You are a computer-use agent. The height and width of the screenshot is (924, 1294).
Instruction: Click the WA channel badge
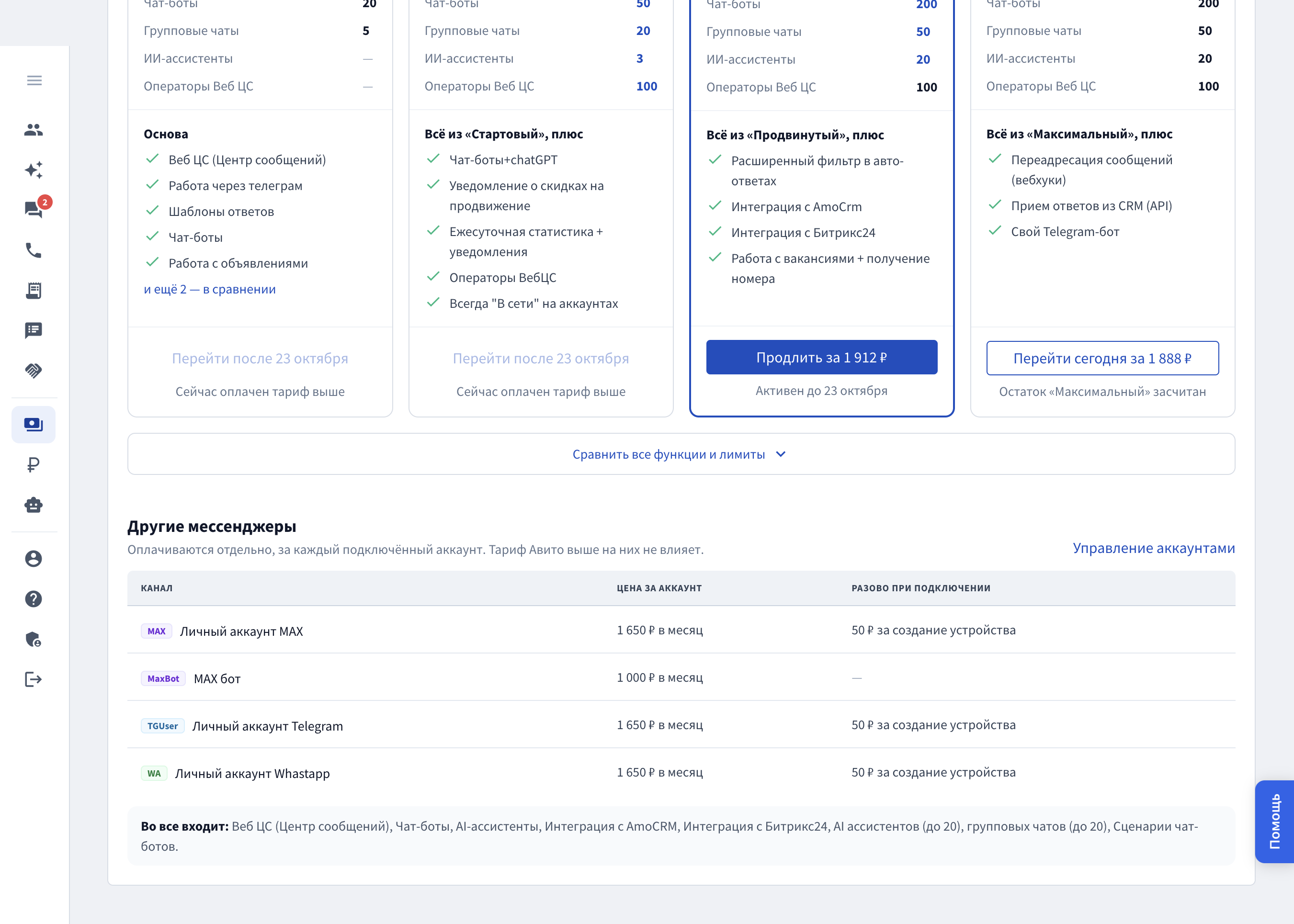154,773
